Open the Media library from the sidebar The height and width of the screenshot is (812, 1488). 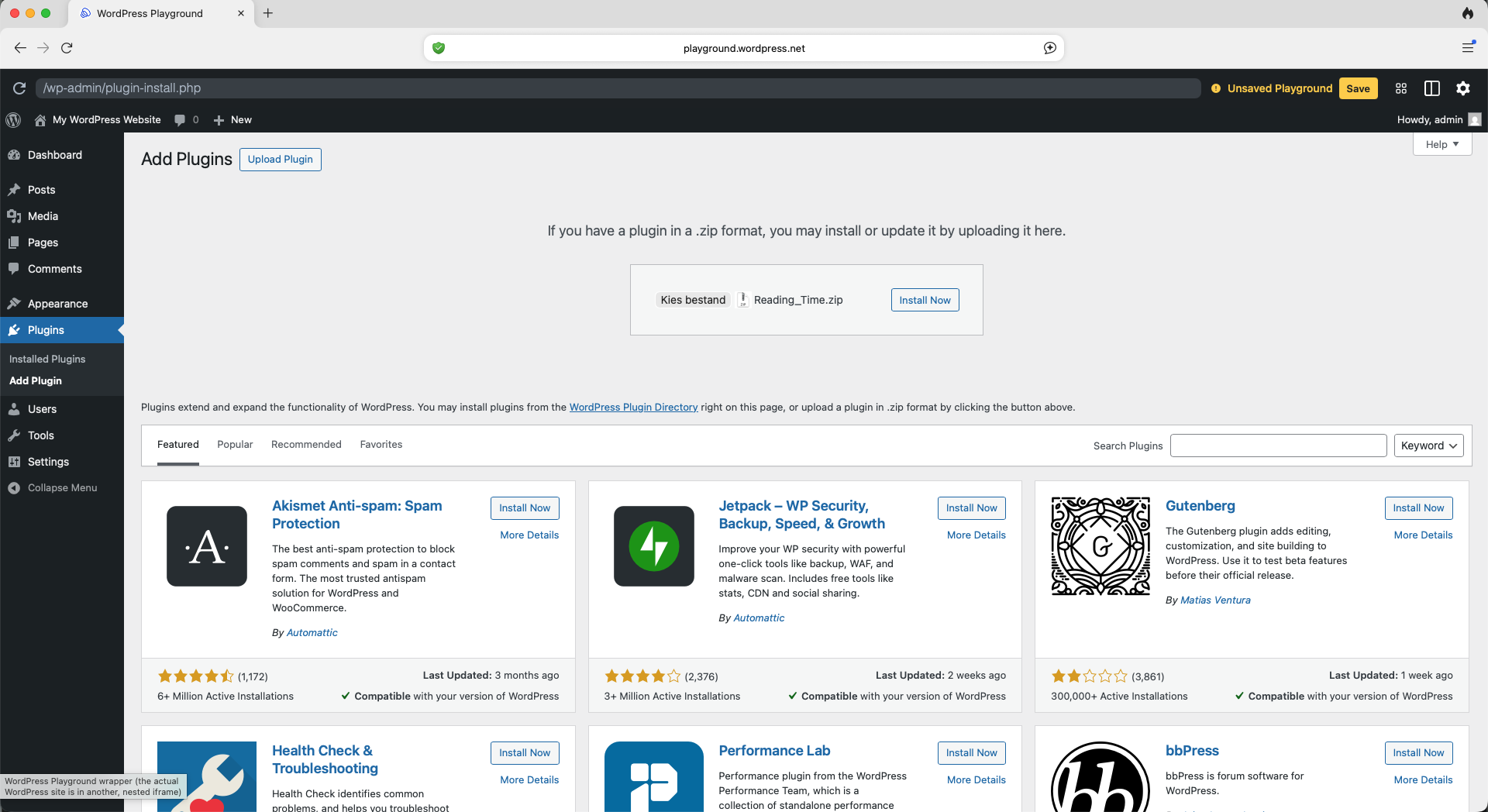pyautogui.click(x=42, y=216)
